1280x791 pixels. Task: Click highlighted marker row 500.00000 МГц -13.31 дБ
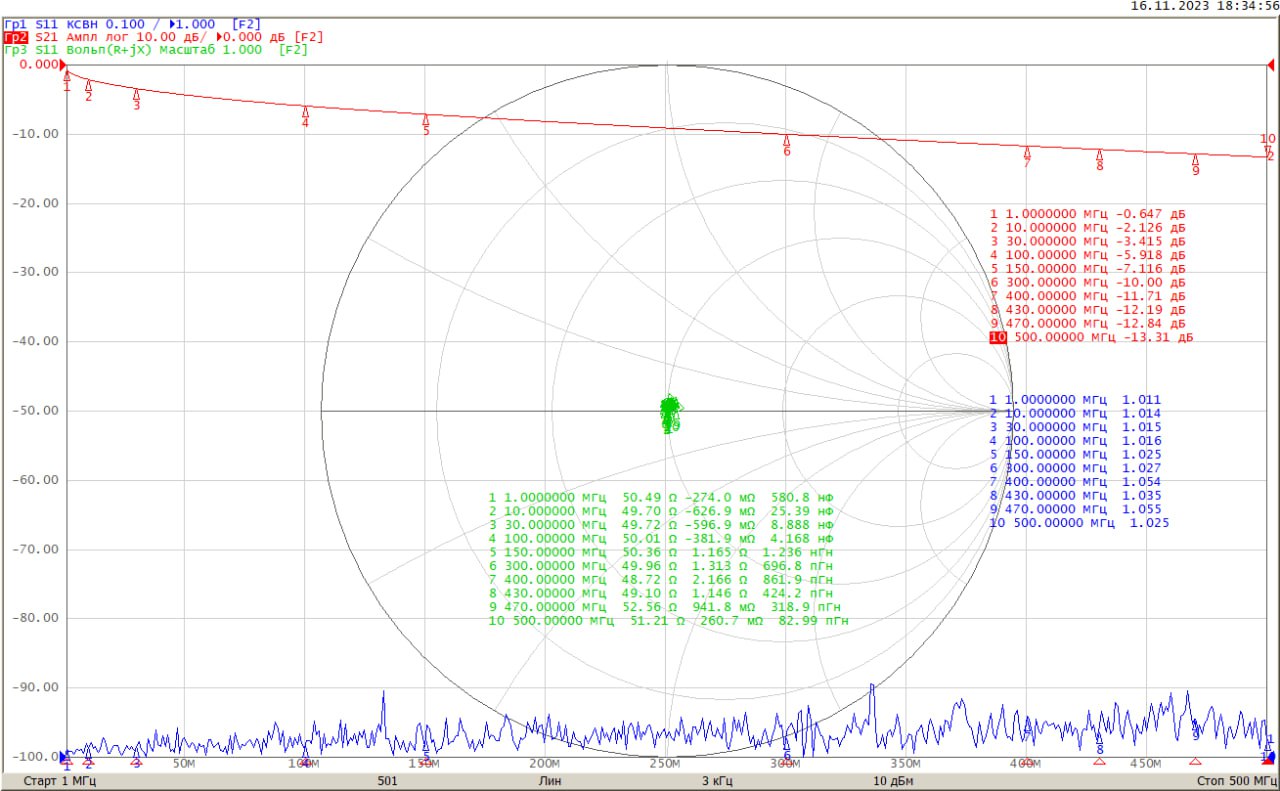1091,338
